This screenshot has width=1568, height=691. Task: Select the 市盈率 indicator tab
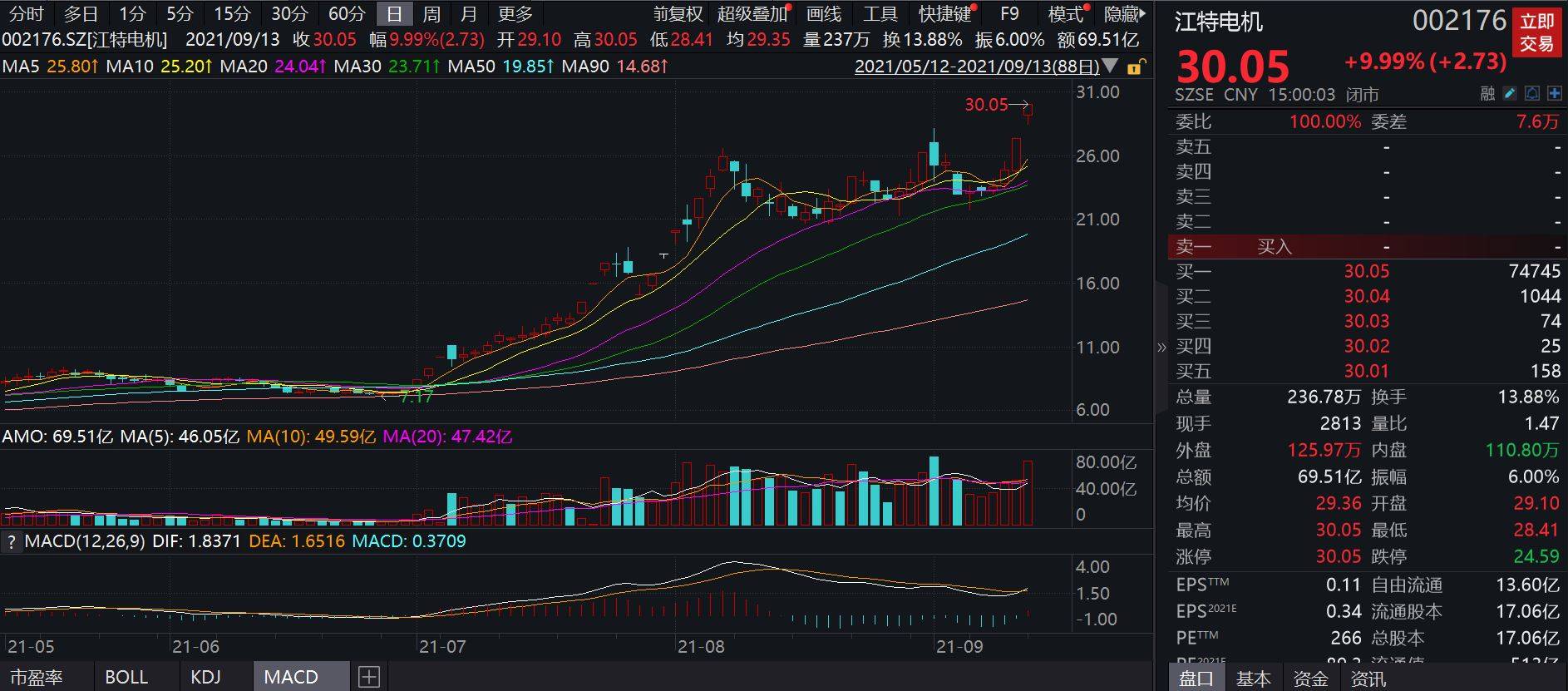click(x=37, y=677)
